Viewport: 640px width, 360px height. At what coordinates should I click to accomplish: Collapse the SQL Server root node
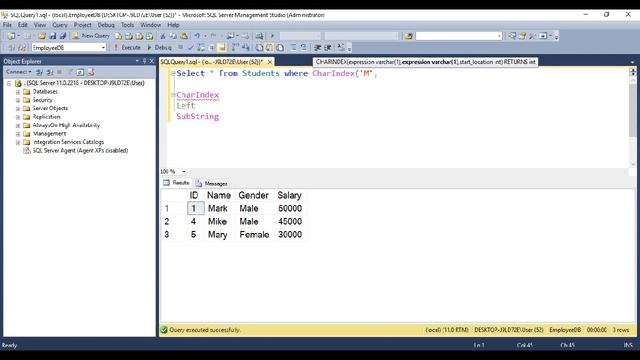(9, 83)
